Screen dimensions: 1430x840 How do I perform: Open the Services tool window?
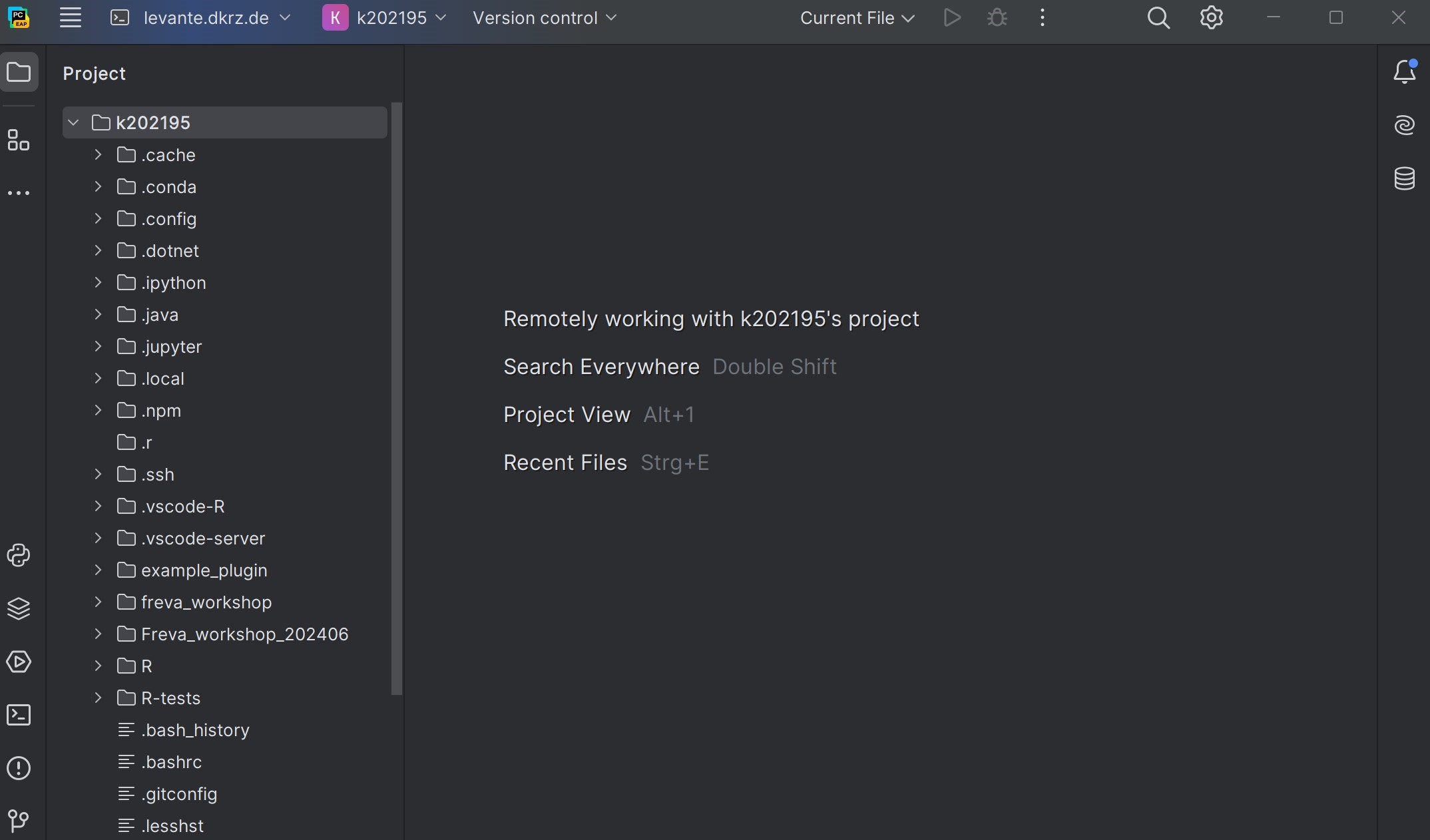(18, 662)
